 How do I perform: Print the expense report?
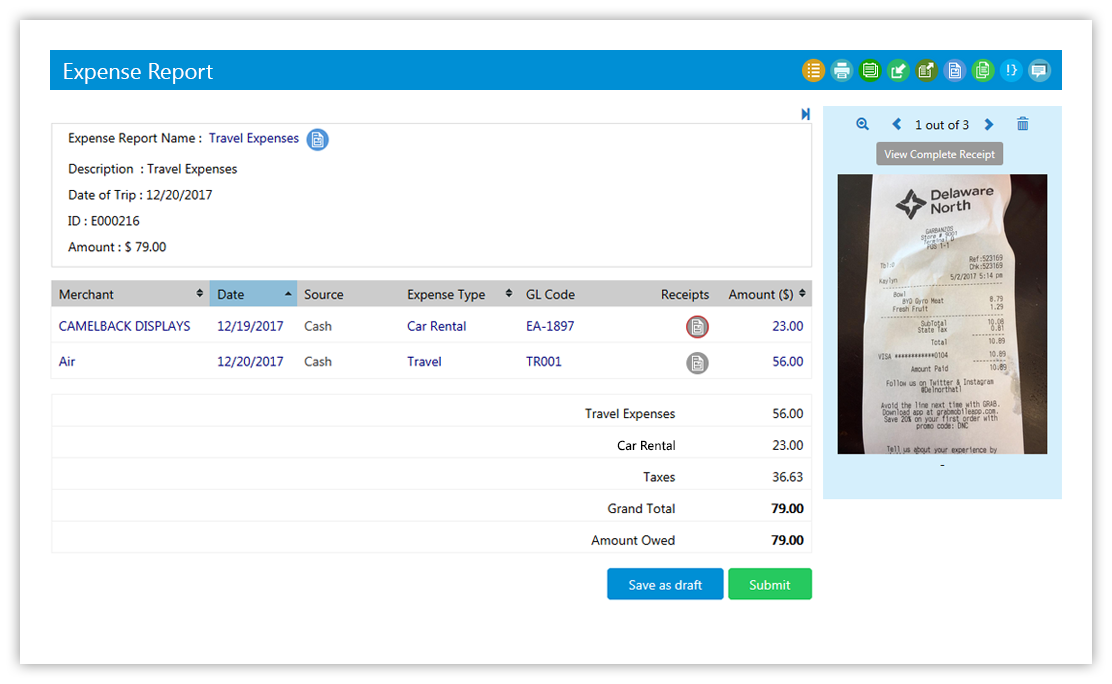pyautogui.click(x=842, y=71)
